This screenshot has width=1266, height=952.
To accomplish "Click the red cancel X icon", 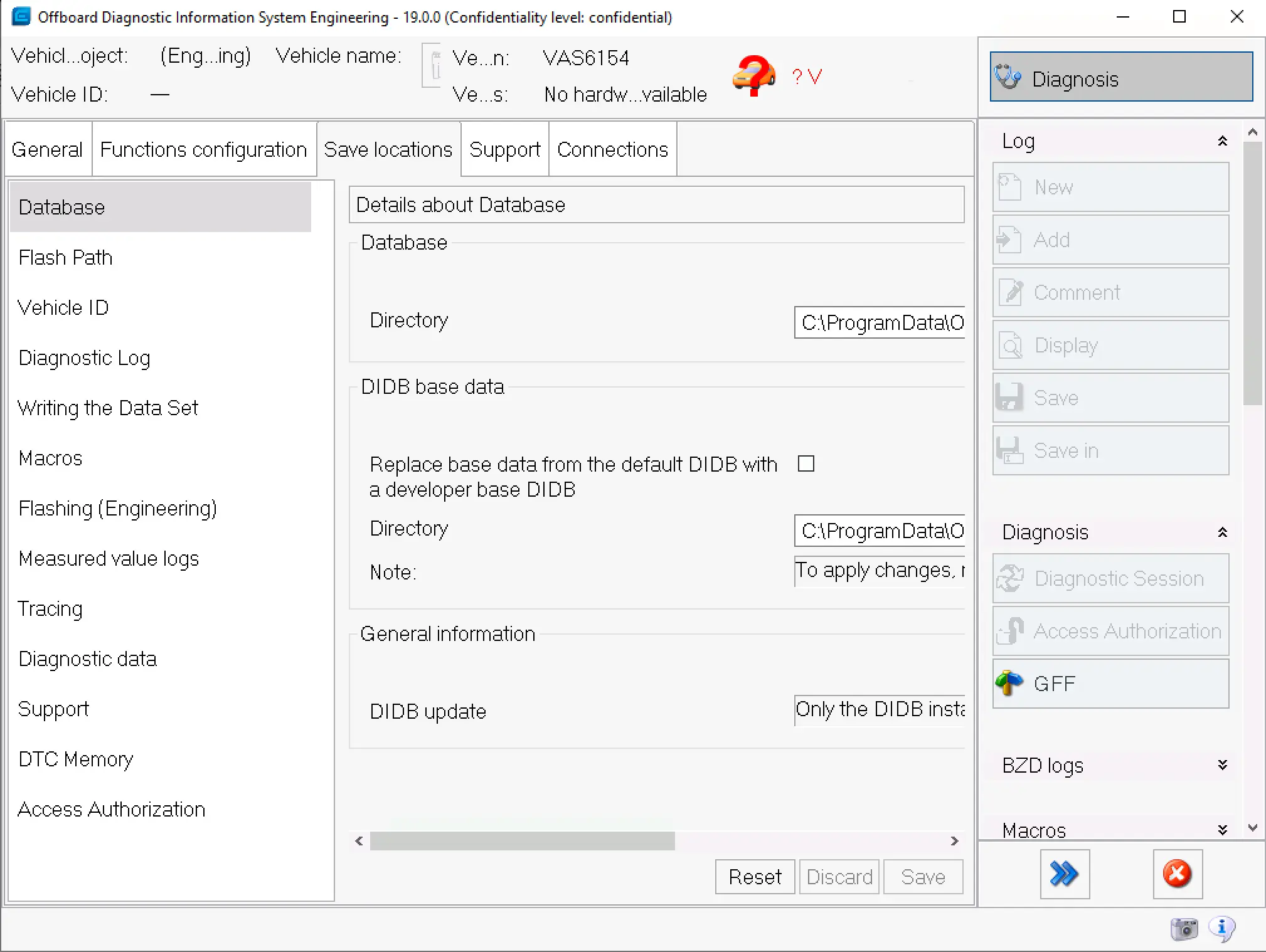I will pos(1177,874).
